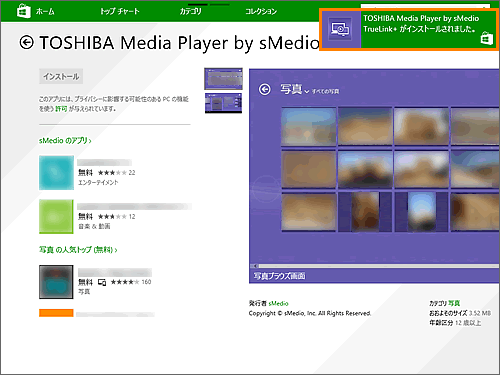Click the Windows Store bag icon

[x=24, y=11]
